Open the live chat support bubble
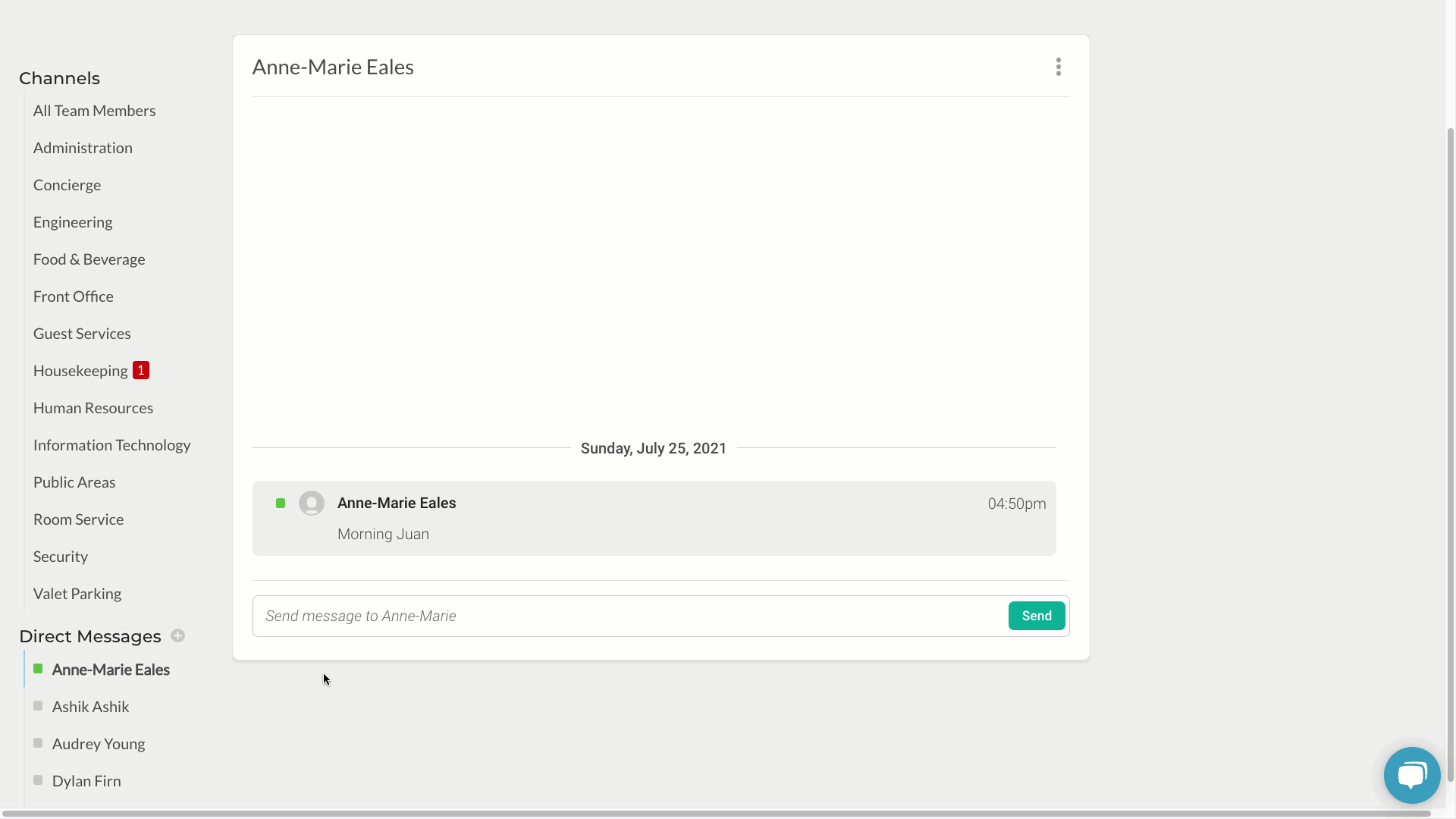The image size is (1456, 819). tap(1411, 775)
